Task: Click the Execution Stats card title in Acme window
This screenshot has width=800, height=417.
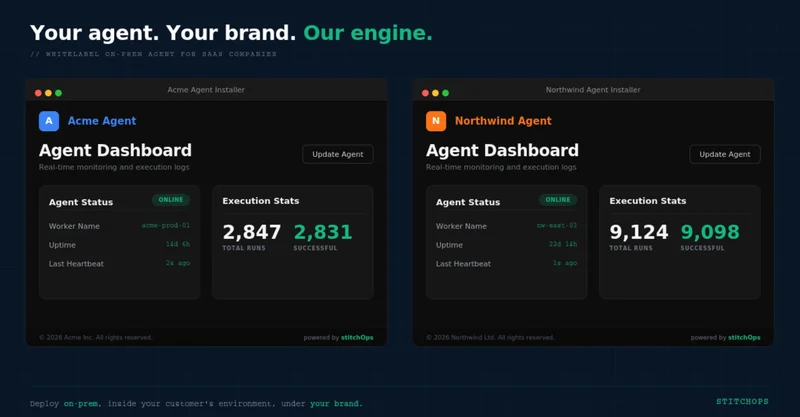Action: (261, 201)
